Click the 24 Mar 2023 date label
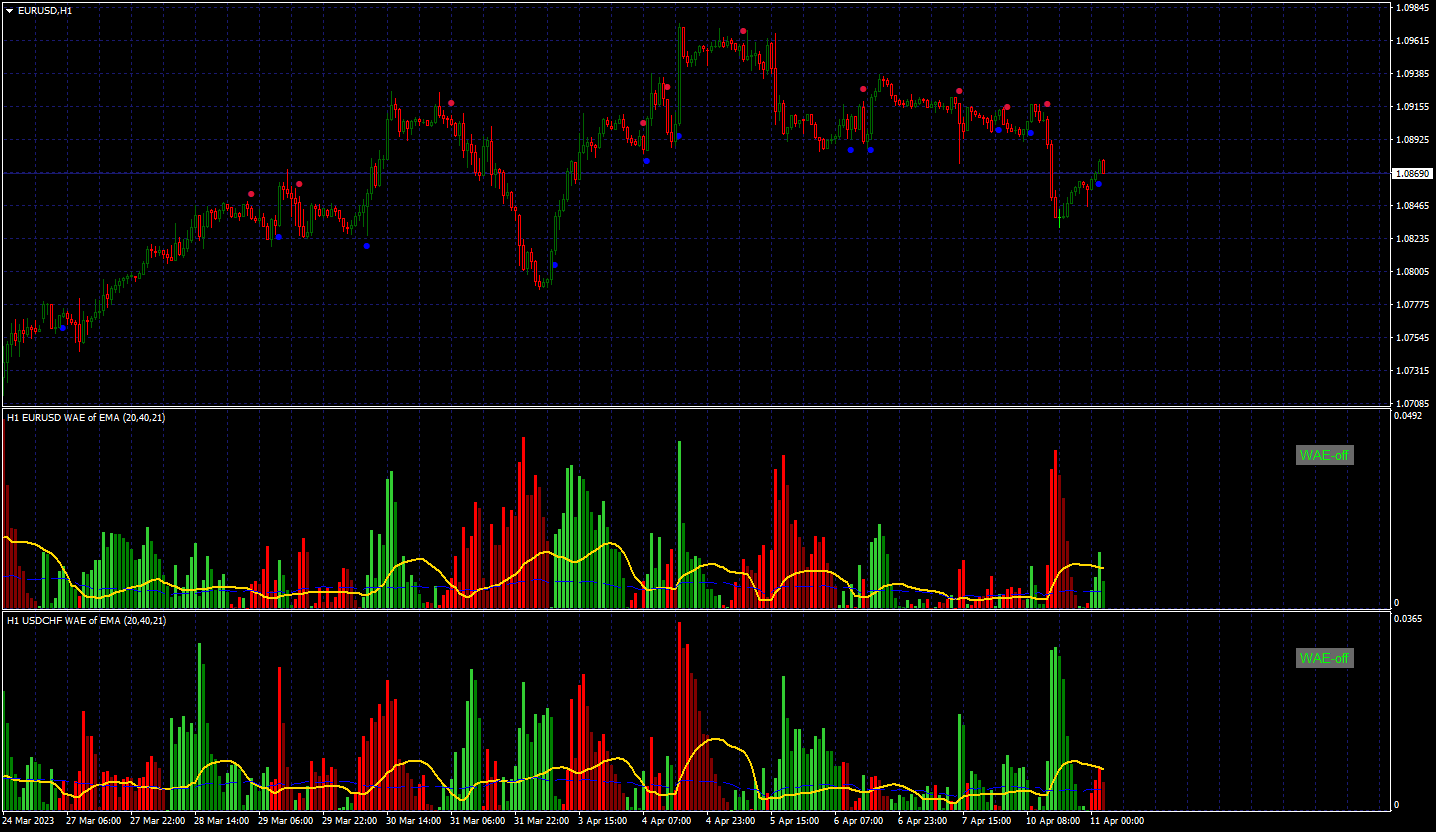The width and height of the screenshot is (1436, 832). point(29,820)
